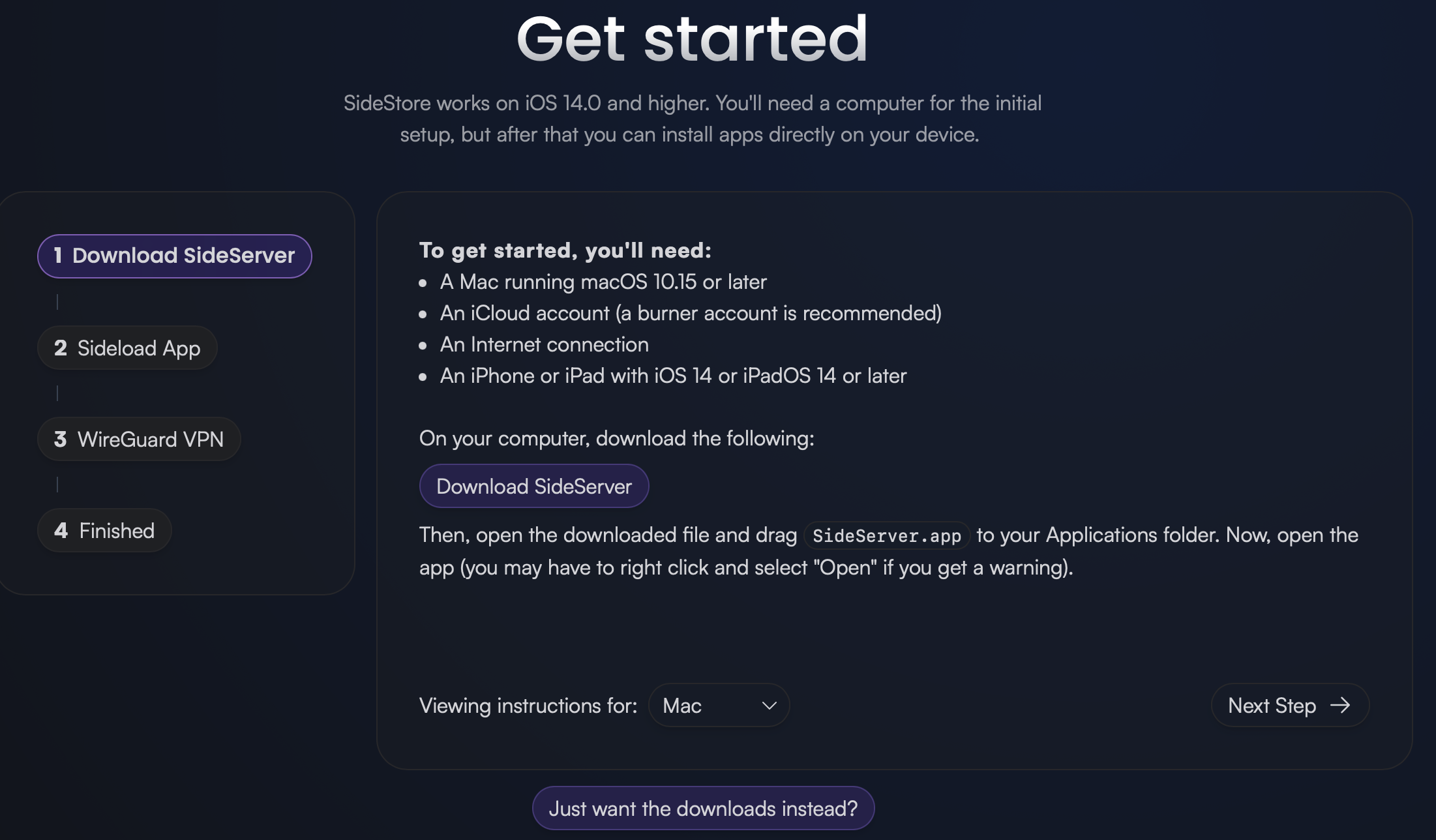1436x840 pixels.
Task: Select step 1 Download SideServer in sidebar
Action: pos(174,256)
